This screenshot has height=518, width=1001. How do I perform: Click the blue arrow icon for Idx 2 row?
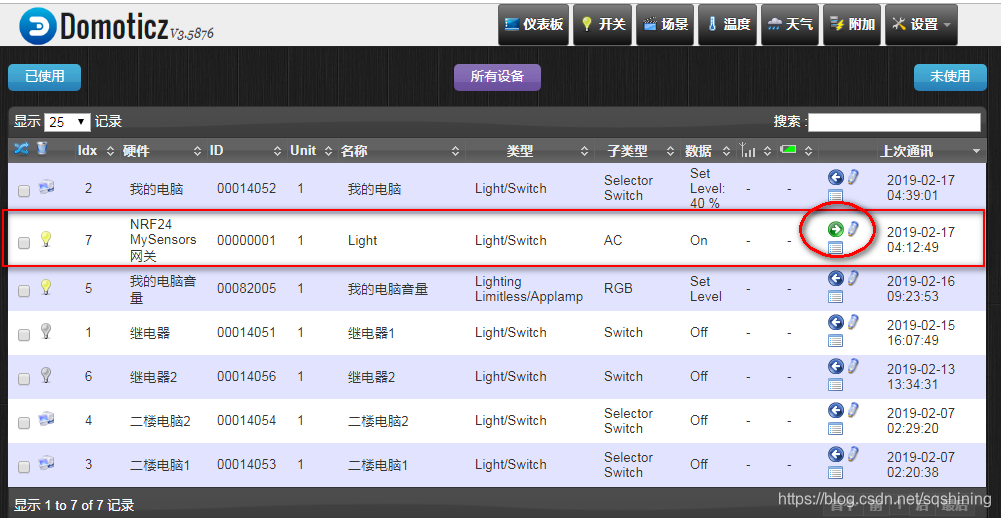pyautogui.click(x=835, y=178)
